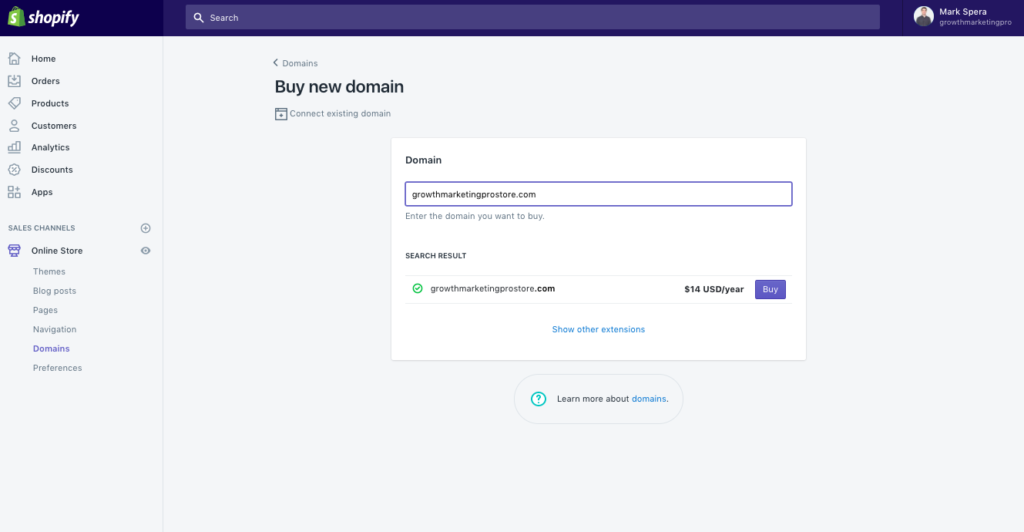Click the search magnifier icon
This screenshot has height=532, width=1024.
[199, 18]
